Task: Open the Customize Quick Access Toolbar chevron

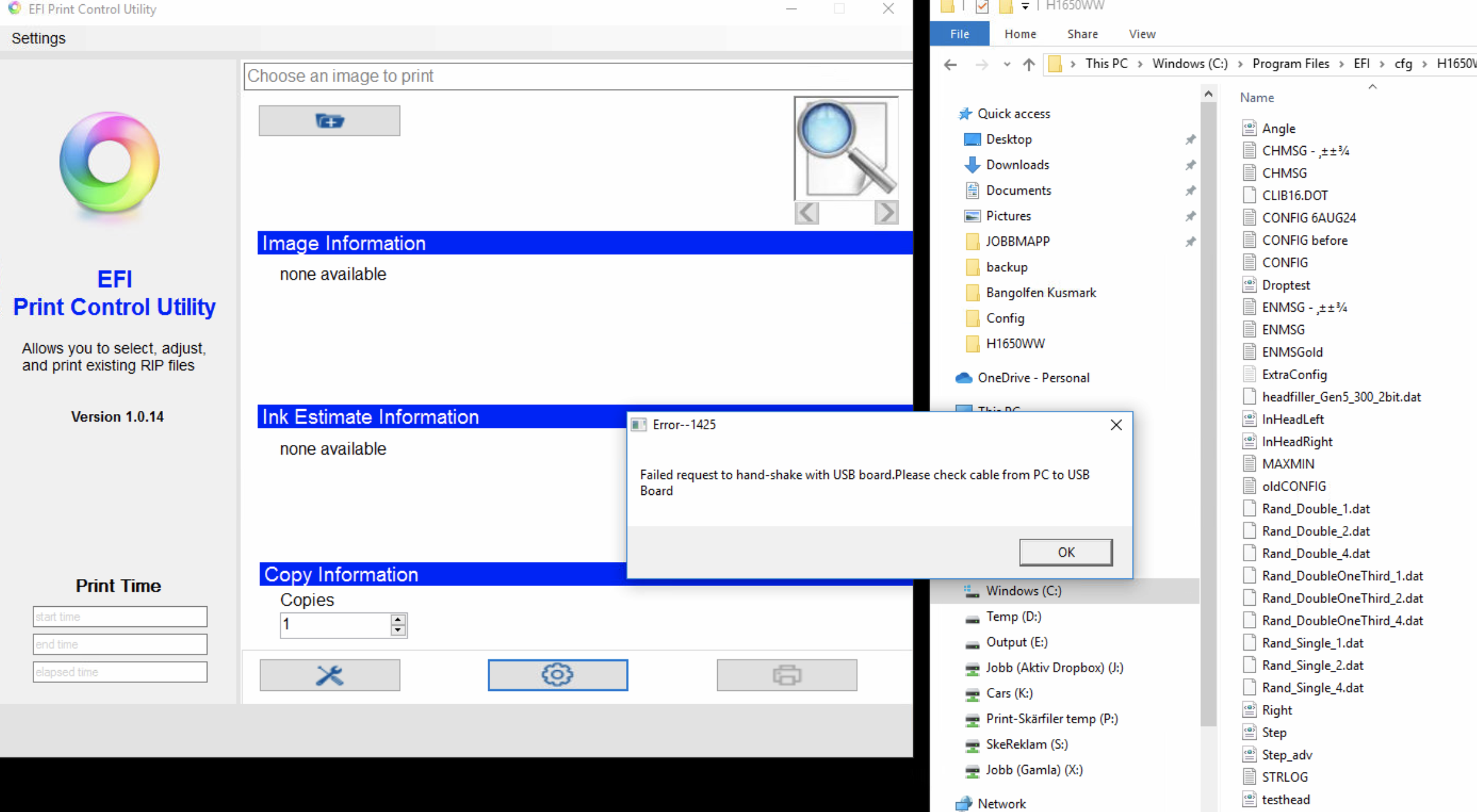Action: click(1026, 6)
